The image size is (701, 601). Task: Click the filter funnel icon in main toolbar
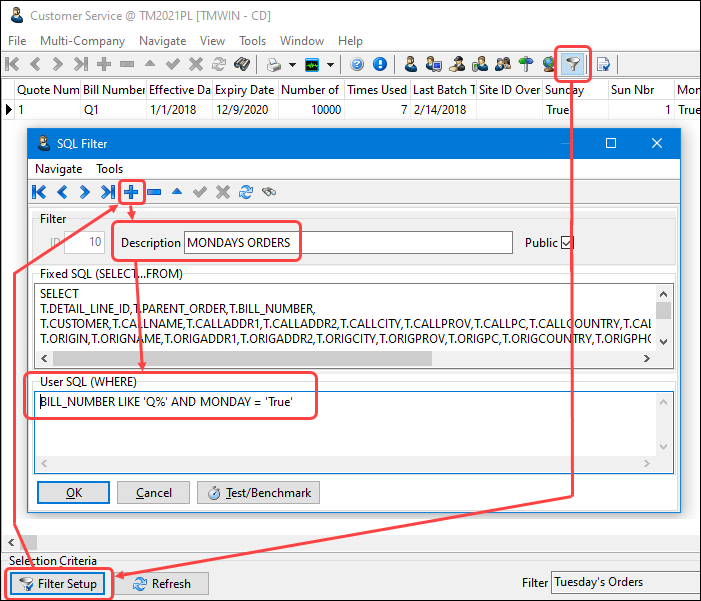[x=573, y=64]
